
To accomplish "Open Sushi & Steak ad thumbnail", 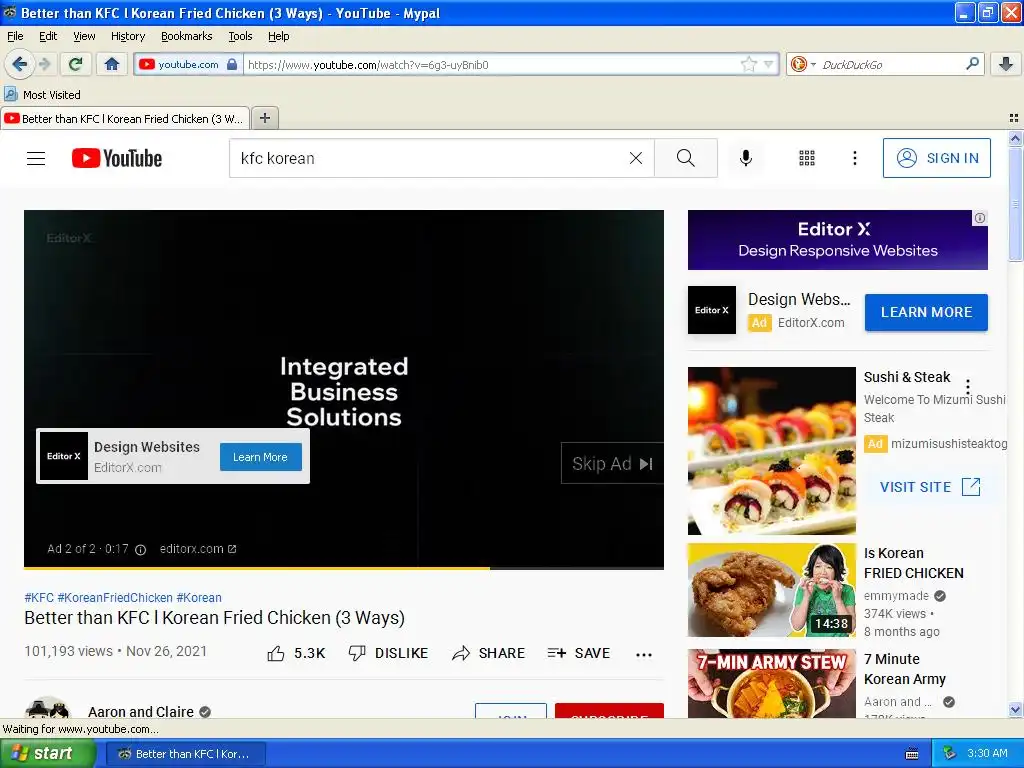I will click(x=771, y=451).
